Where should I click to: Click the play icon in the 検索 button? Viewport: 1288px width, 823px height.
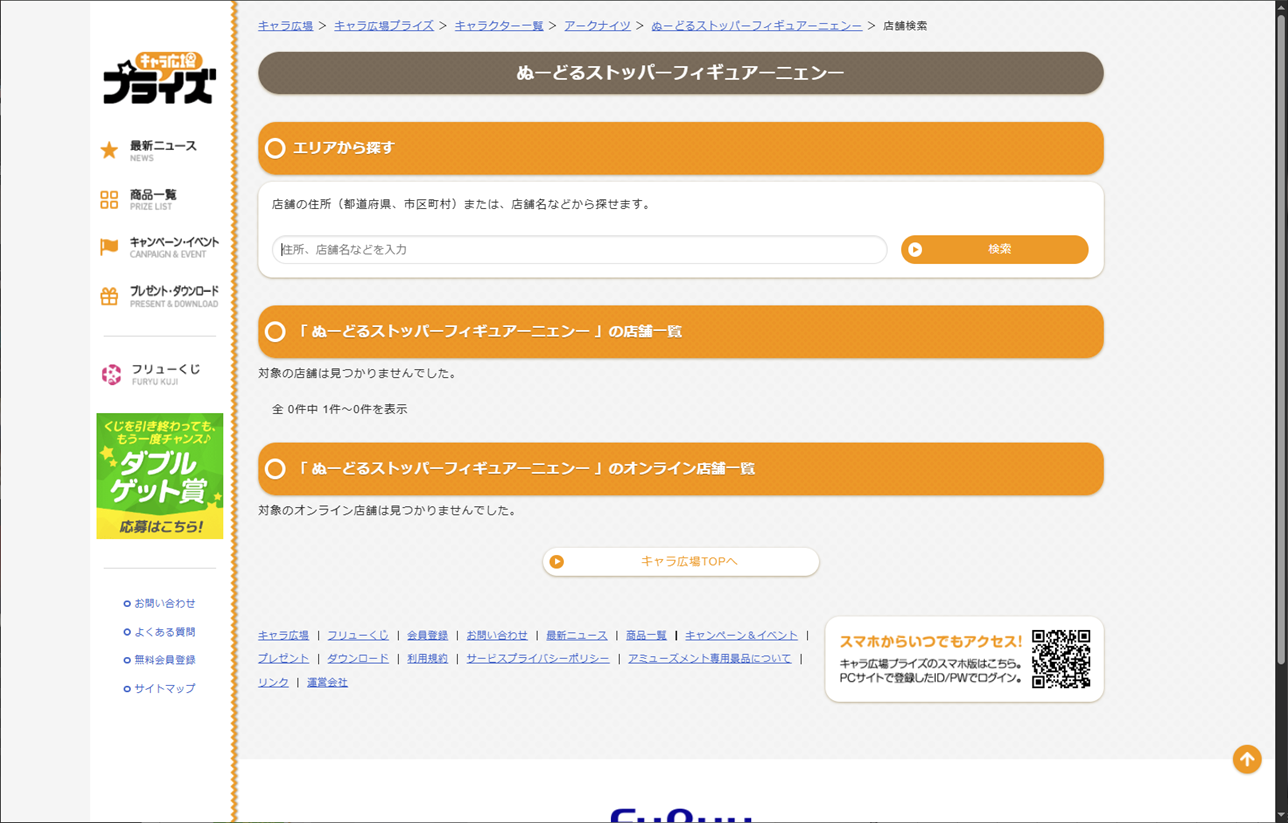[915, 249]
